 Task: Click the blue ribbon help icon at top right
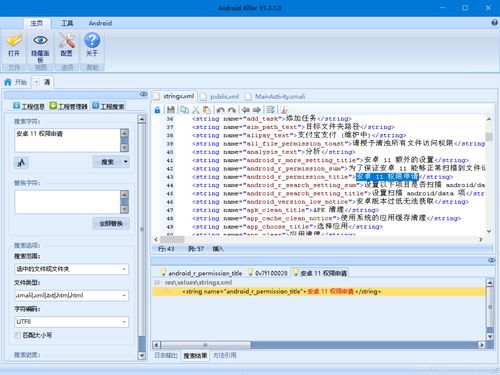tap(495, 23)
